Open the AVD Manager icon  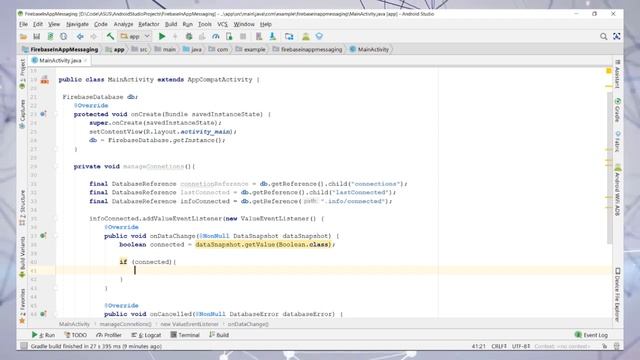pyautogui.click(x=259, y=36)
